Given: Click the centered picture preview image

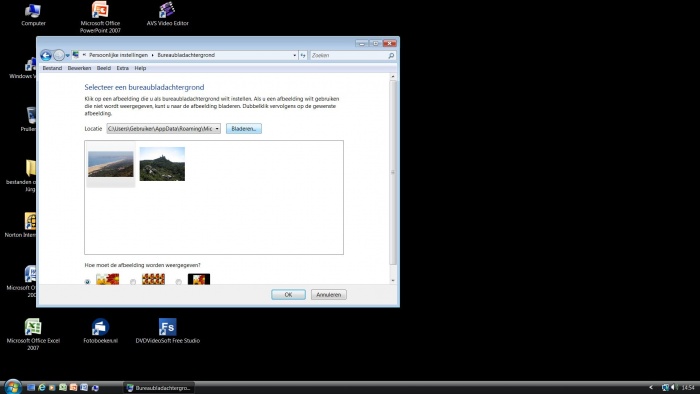Looking at the screenshot, I should click(x=199, y=279).
